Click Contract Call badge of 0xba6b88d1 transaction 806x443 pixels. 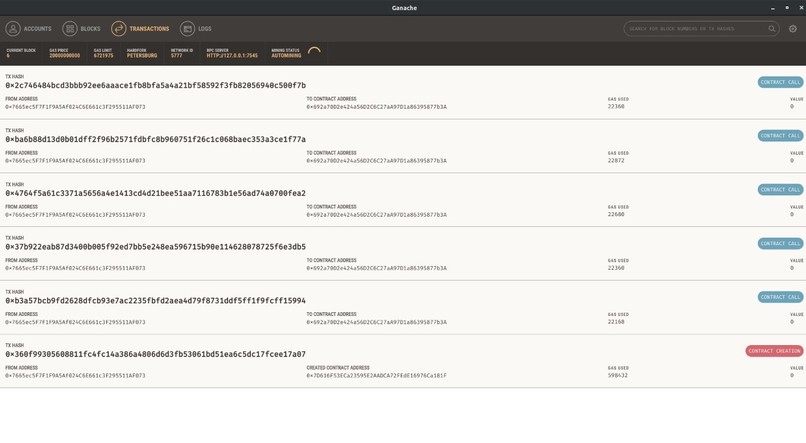click(x=780, y=136)
